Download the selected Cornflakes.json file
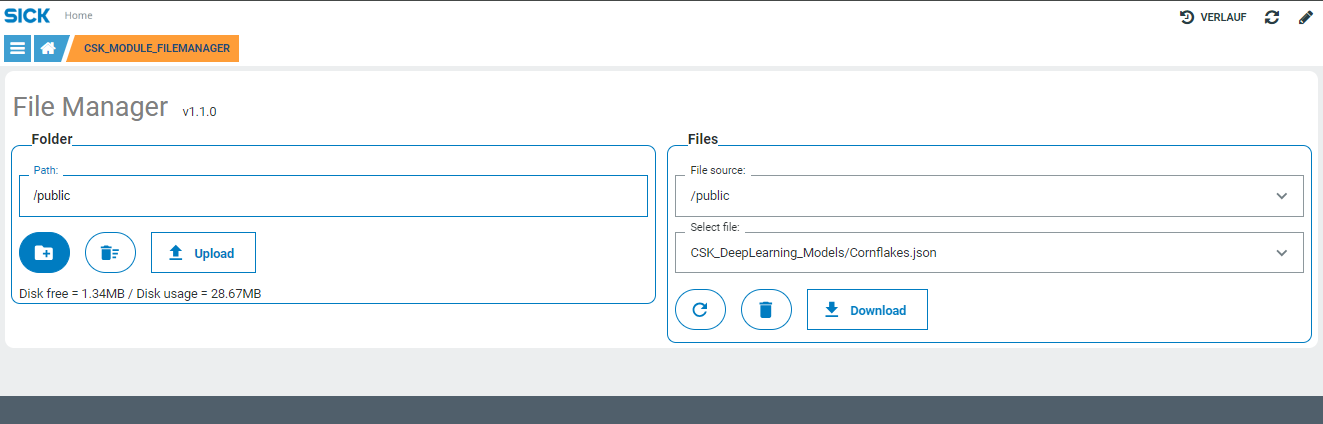 click(x=867, y=310)
